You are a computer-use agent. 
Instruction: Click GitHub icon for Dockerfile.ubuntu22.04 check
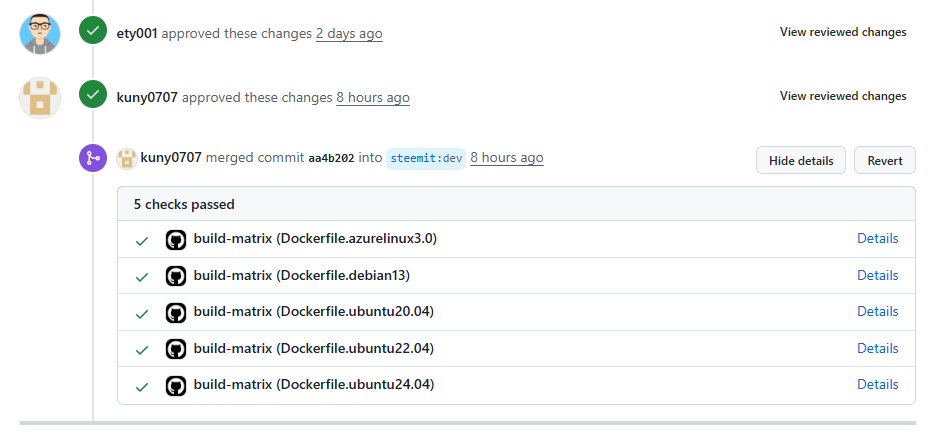(x=176, y=349)
